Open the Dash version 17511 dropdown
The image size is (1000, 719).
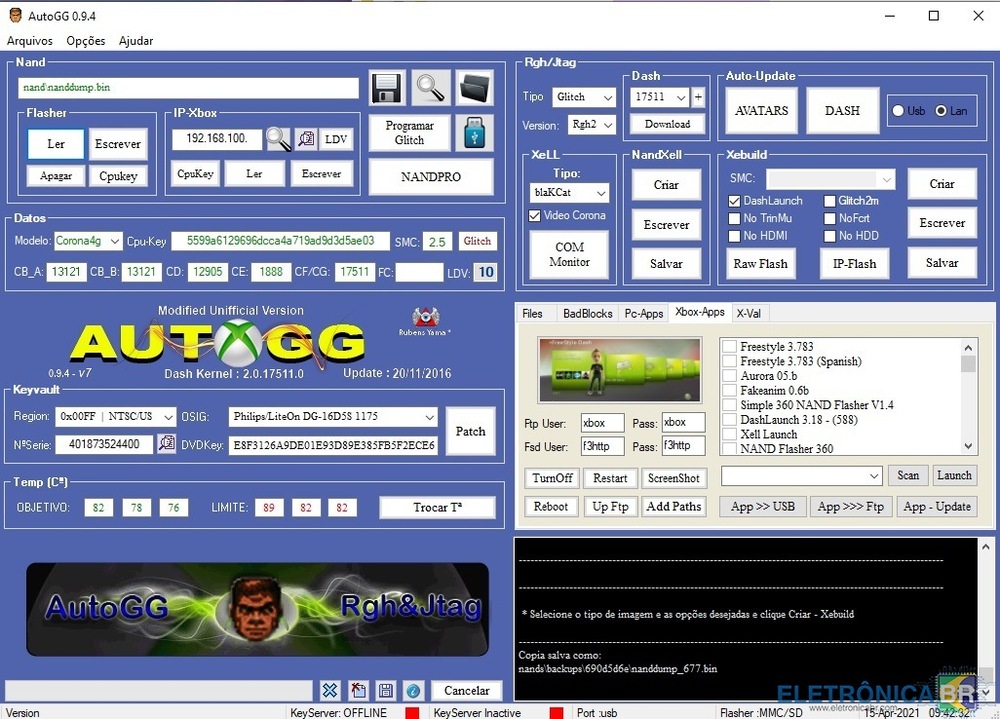681,98
